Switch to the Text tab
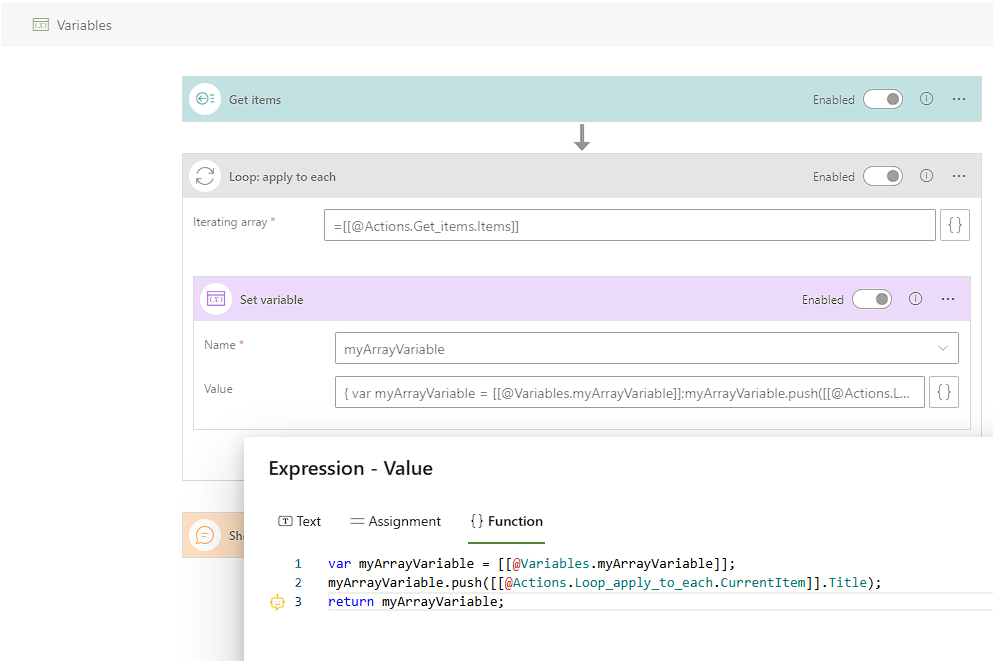 click(300, 521)
